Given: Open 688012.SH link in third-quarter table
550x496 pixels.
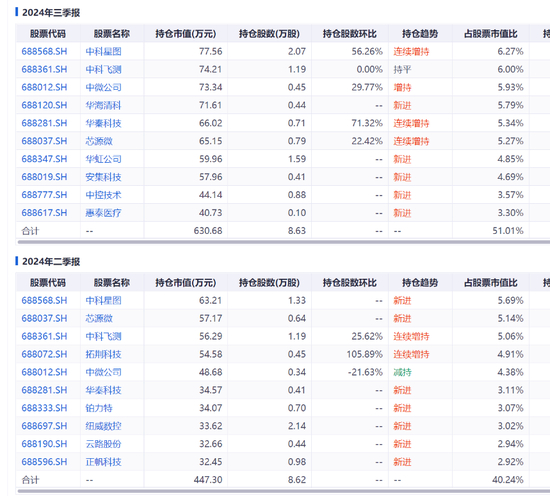Looking at the screenshot, I should pyautogui.click(x=44, y=87).
